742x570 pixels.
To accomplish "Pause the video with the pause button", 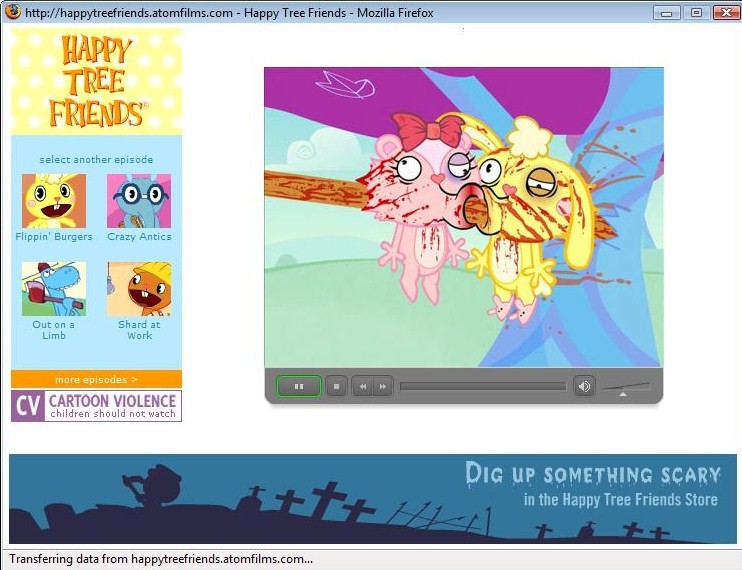I will coord(299,386).
